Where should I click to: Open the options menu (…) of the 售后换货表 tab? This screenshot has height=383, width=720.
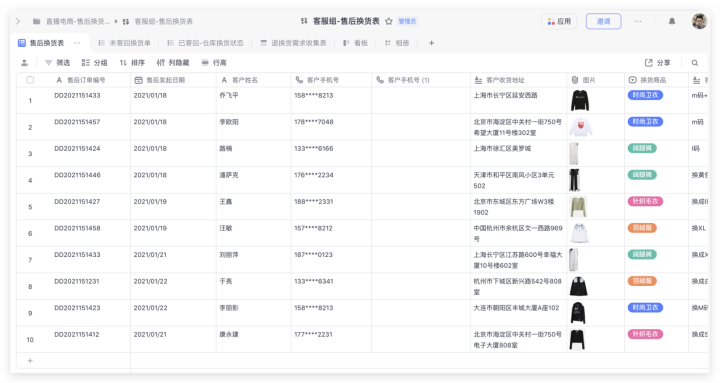click(x=77, y=43)
